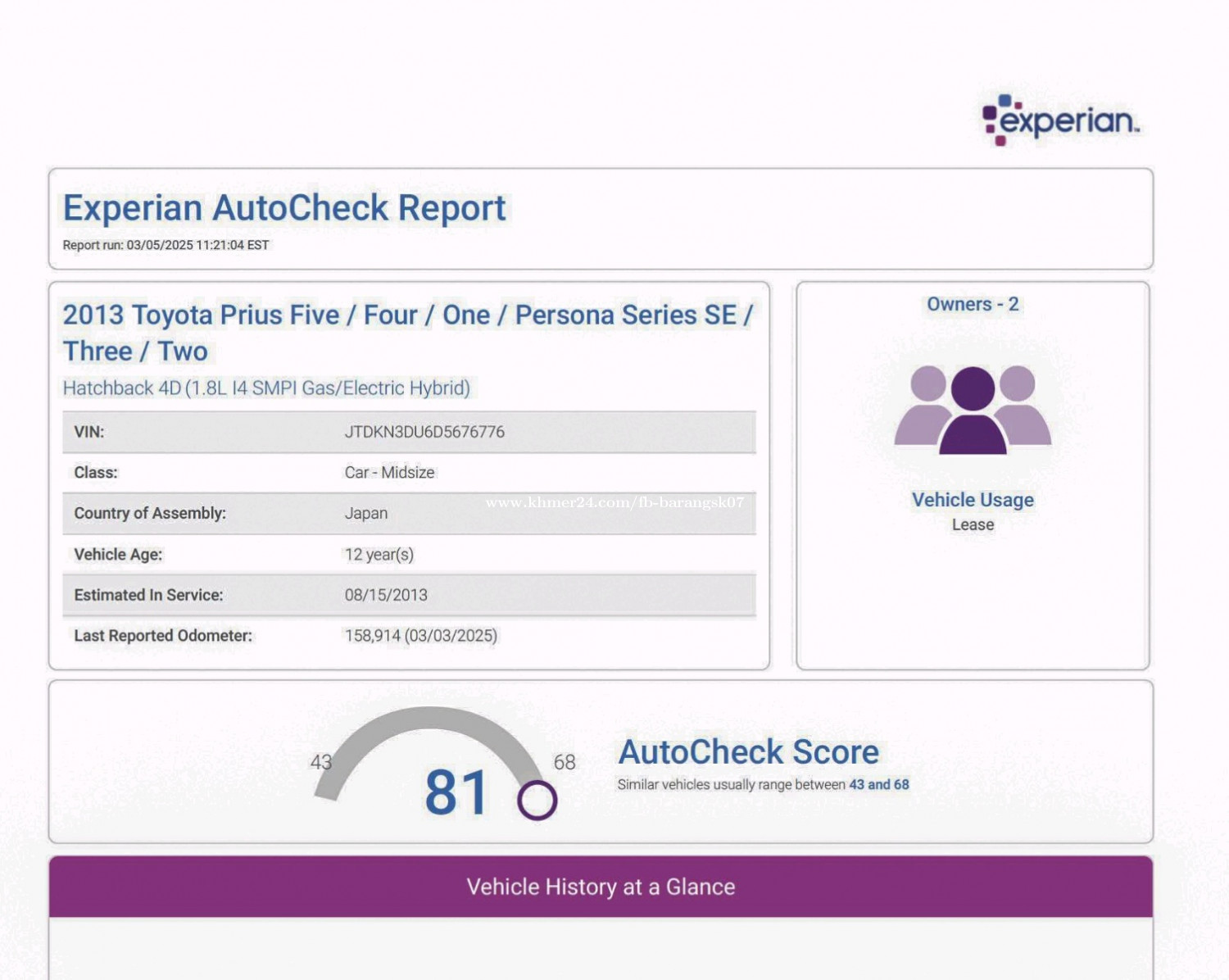Click the VIN: label
This screenshot has height=980, width=1229.
(x=89, y=432)
